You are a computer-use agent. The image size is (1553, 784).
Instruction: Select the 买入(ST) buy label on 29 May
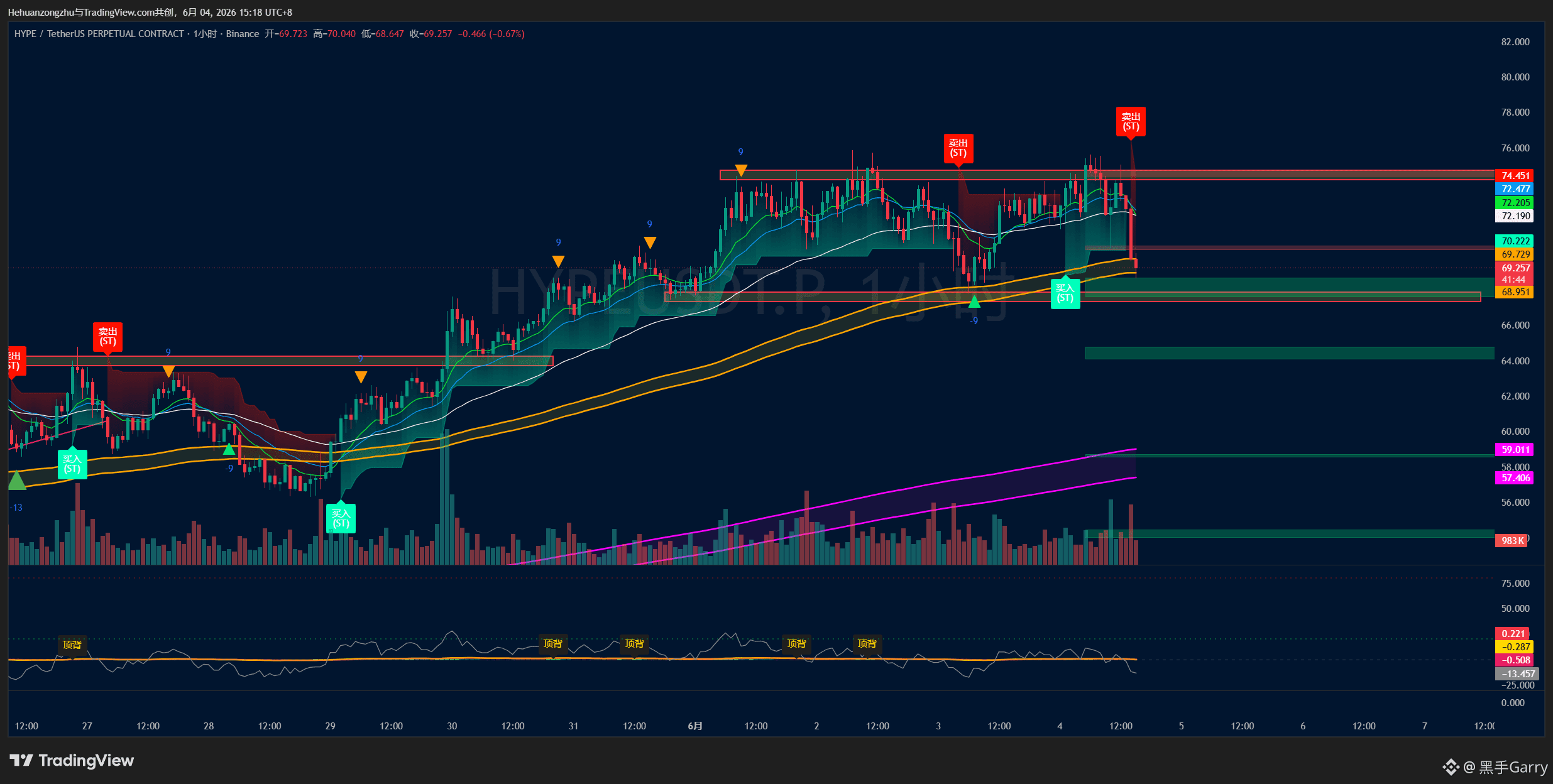[341, 519]
